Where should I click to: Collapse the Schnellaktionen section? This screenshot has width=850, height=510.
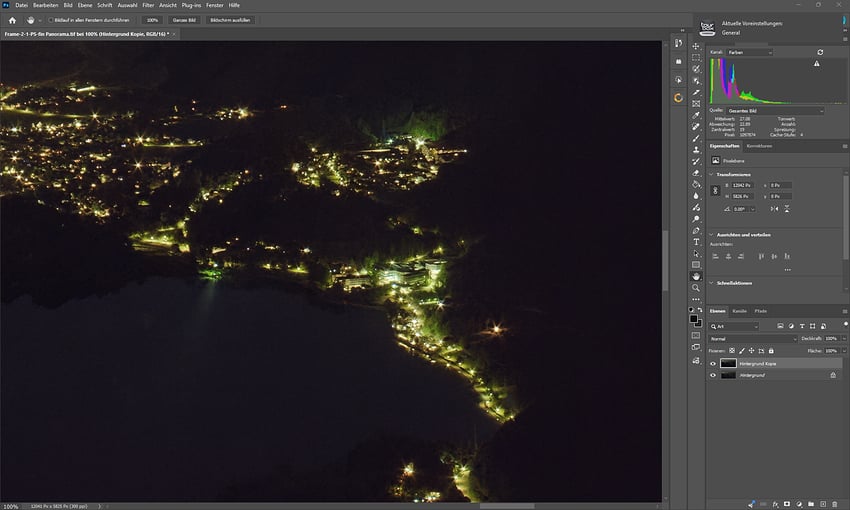click(x=711, y=283)
